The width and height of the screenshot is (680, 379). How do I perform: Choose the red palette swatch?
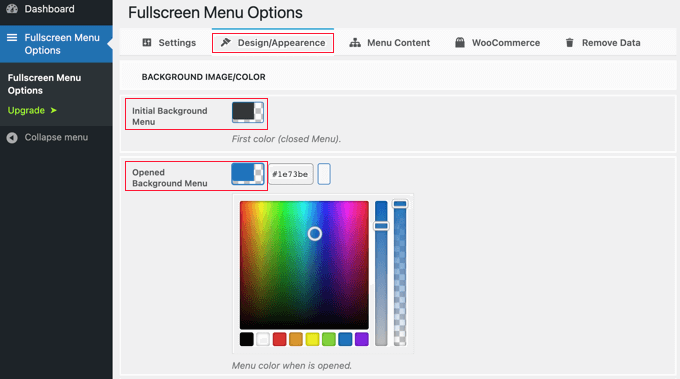point(279,339)
